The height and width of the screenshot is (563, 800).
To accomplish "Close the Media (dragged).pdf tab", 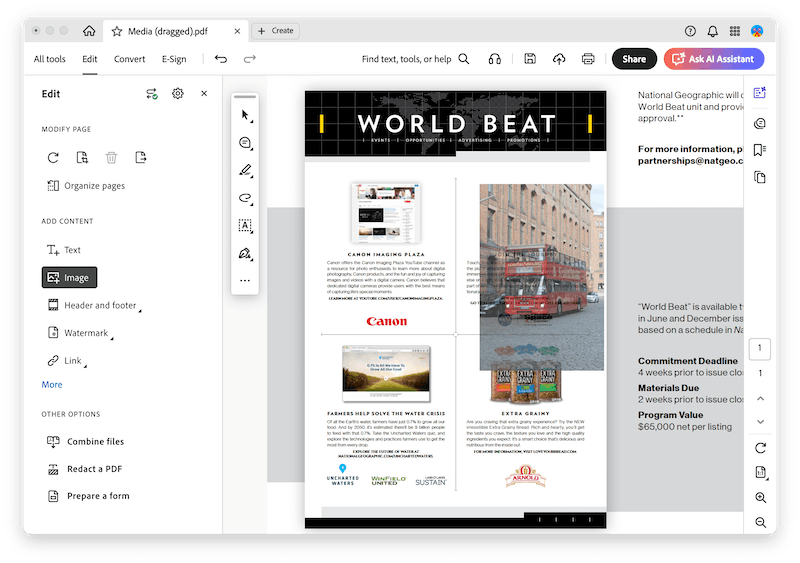I will click(237, 31).
